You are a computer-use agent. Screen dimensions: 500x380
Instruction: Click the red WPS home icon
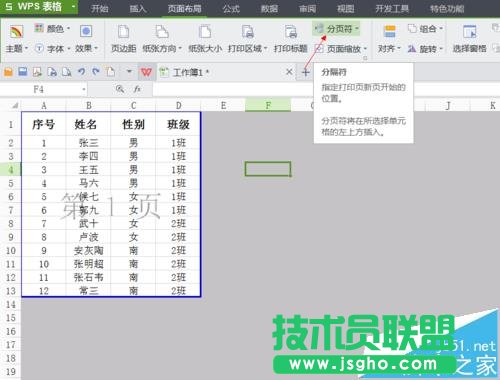(x=146, y=72)
